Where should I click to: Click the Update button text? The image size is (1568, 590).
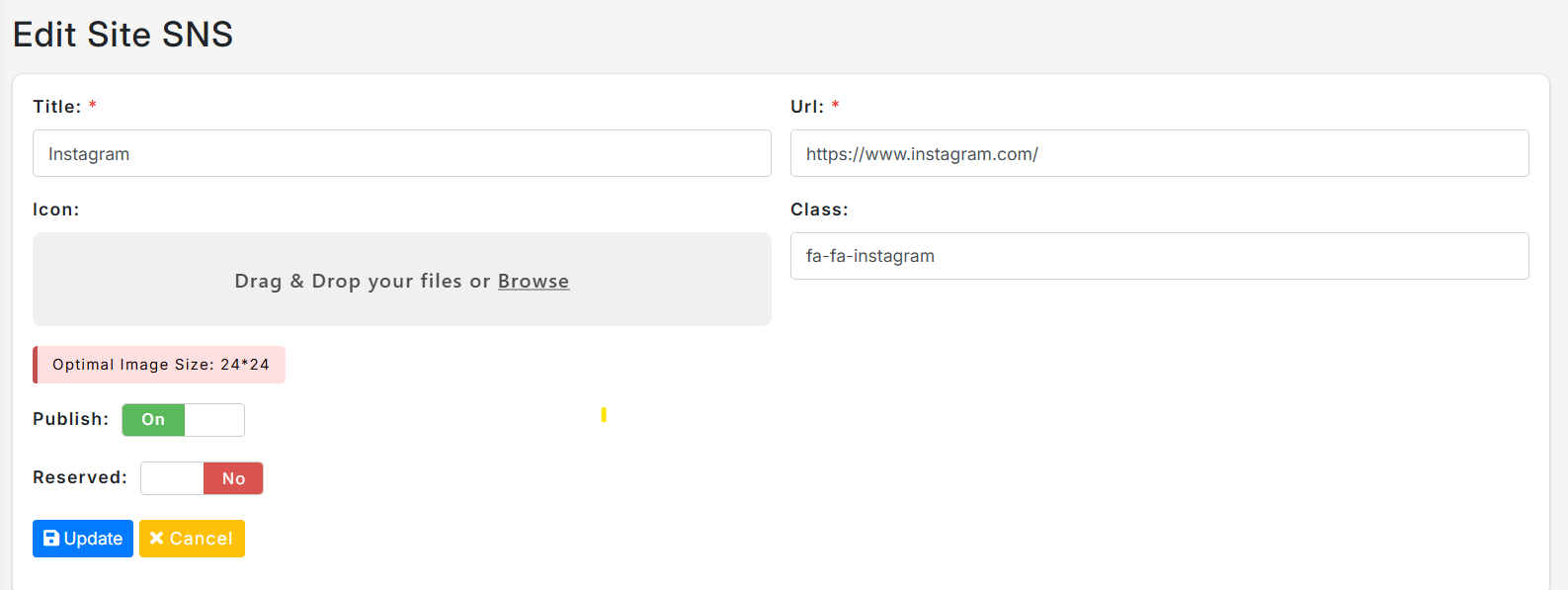click(93, 539)
